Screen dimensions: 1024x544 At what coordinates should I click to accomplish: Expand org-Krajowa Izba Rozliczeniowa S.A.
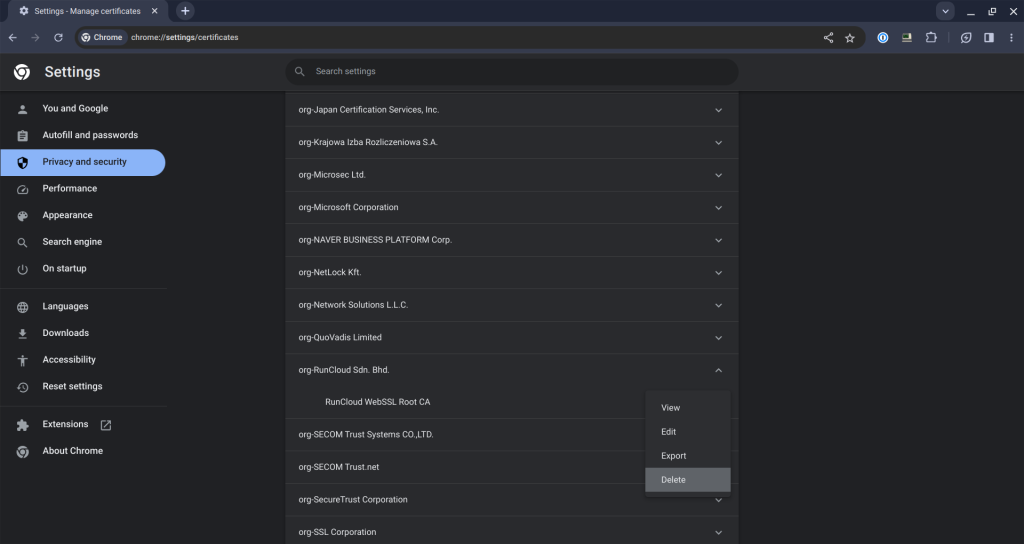pos(718,142)
